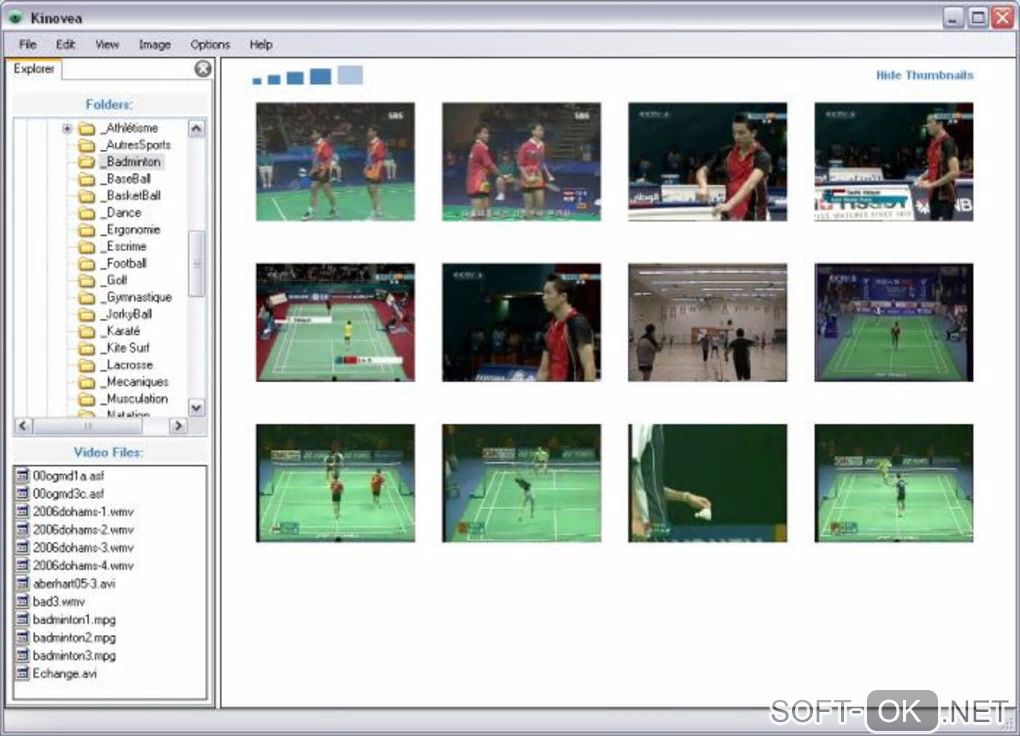Click the folder tree horizontal scrollbar thumb
The height and width of the screenshot is (736, 1020).
tap(87, 426)
